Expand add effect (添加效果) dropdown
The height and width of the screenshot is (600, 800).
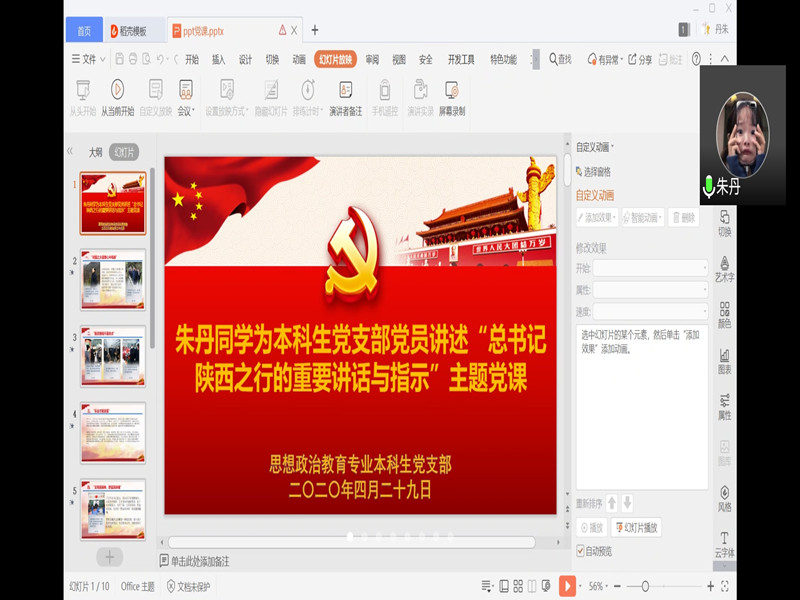point(597,218)
